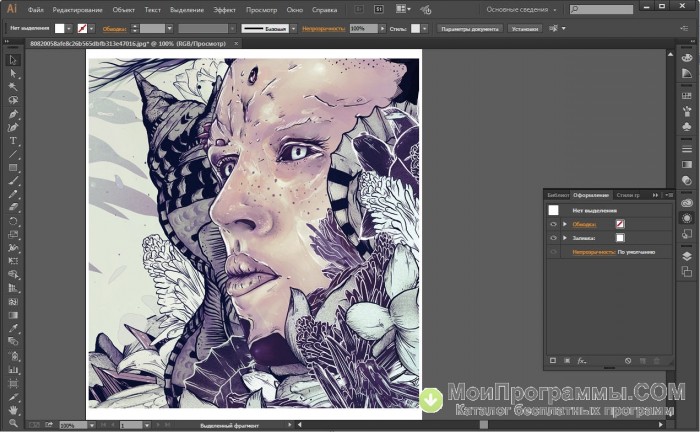The height and width of the screenshot is (432, 700).
Task: Click the fill color swatch in control bar
Action: click(x=59, y=28)
